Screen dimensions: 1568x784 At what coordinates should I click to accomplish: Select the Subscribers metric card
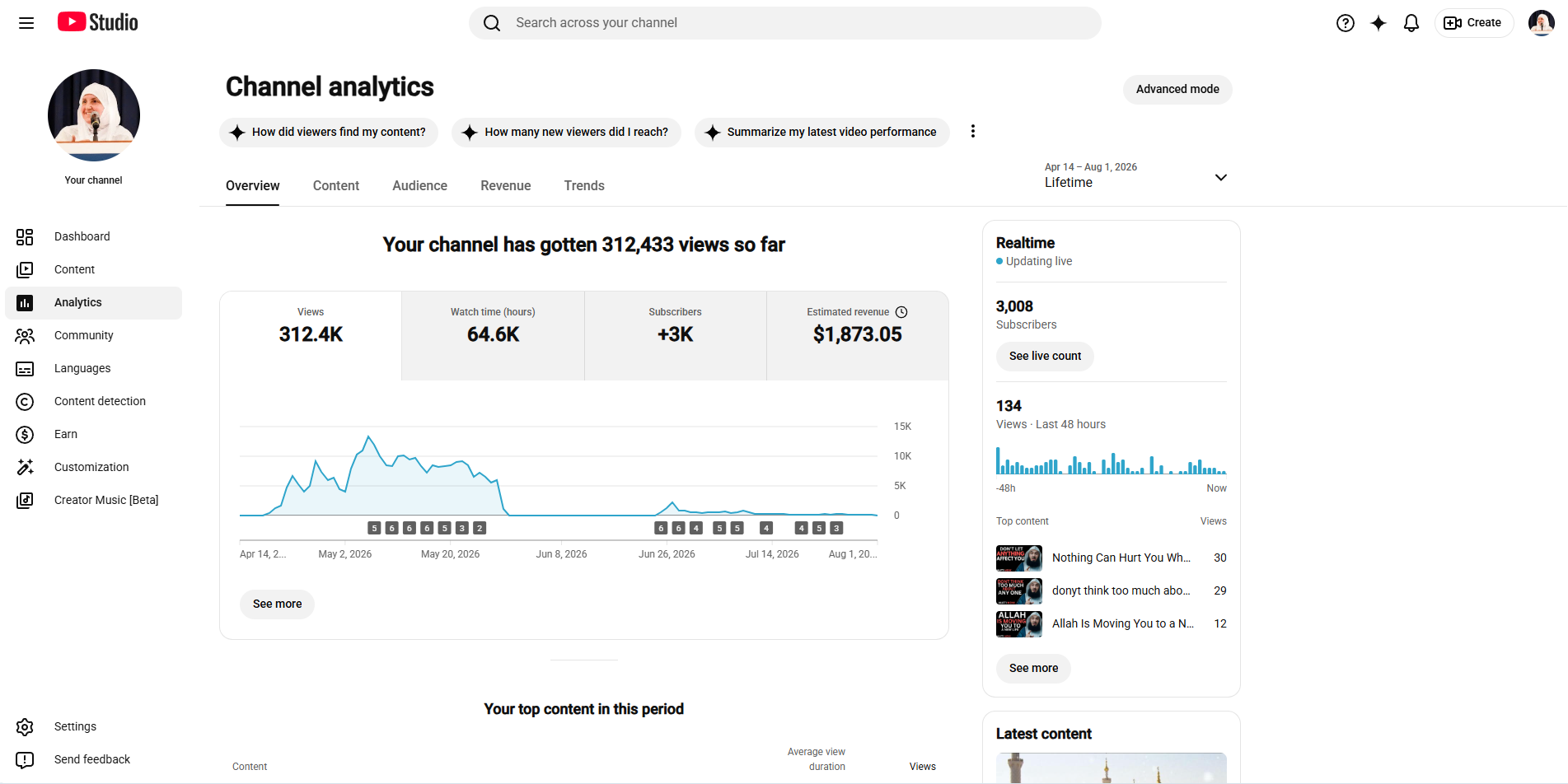[676, 335]
